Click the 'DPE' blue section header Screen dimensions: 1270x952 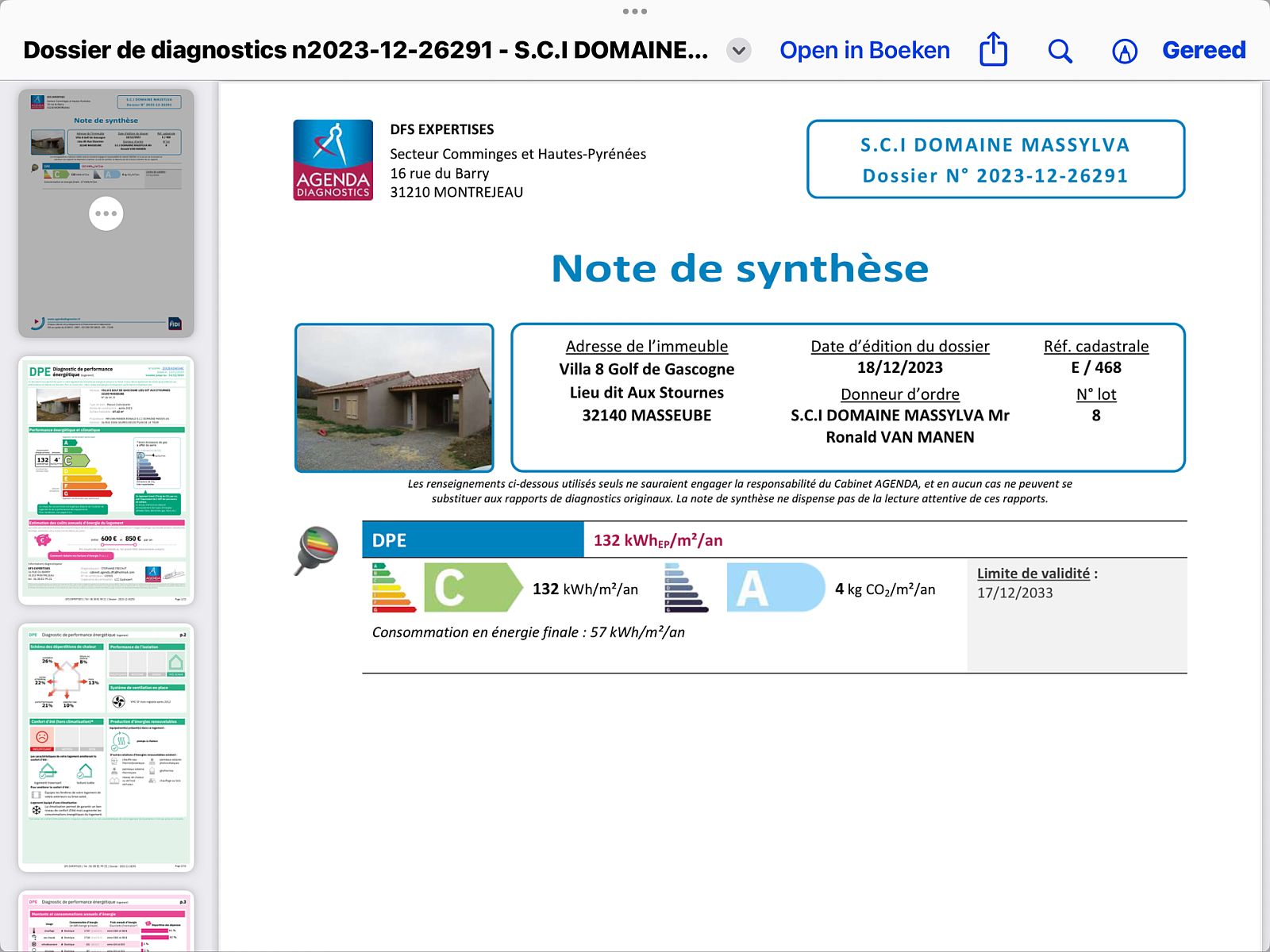tap(473, 540)
